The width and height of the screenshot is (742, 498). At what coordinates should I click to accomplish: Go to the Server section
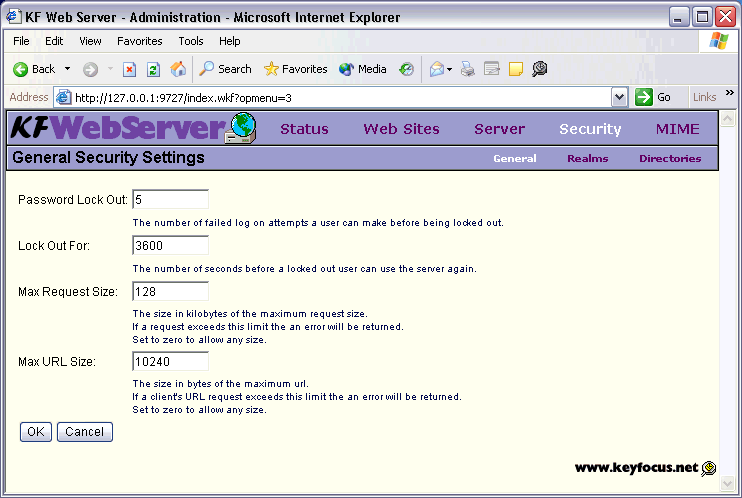[x=500, y=129]
